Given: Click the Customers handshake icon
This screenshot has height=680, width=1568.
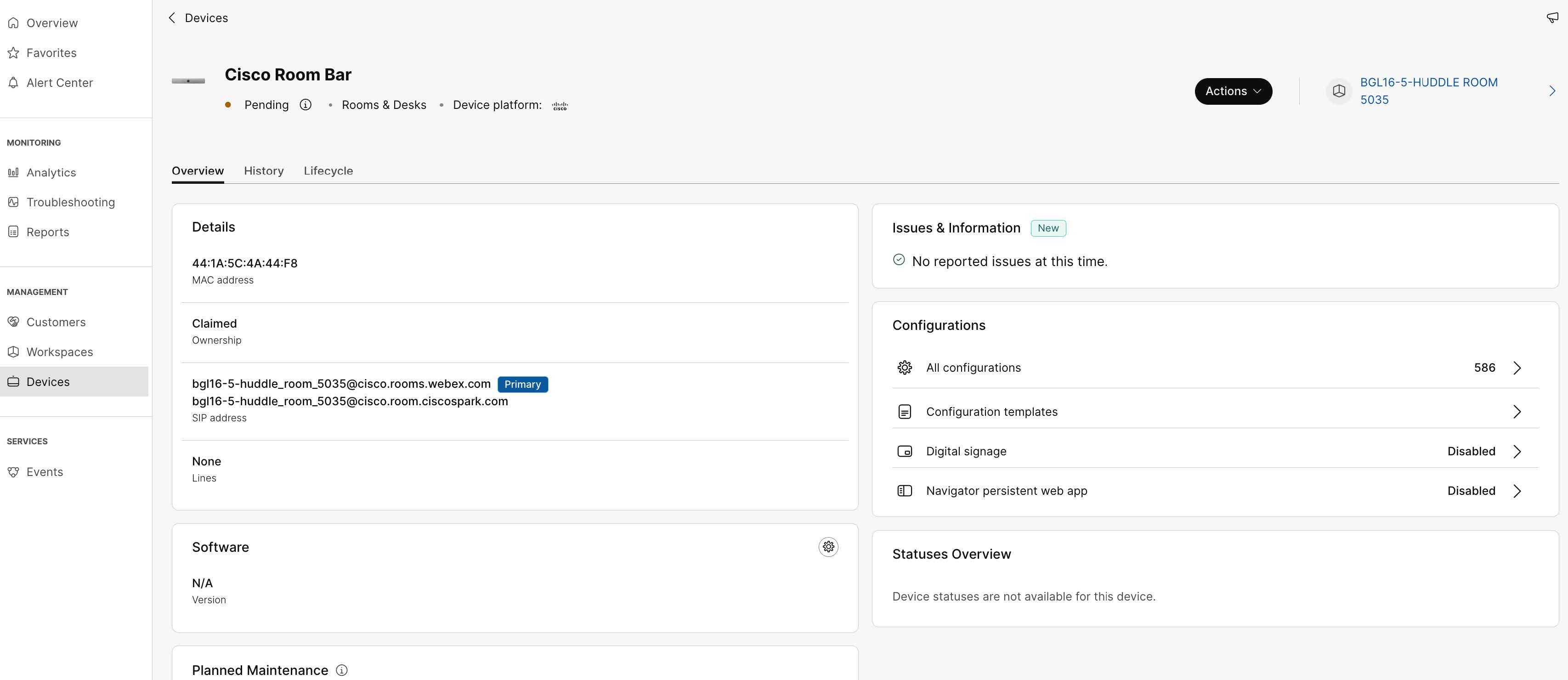Looking at the screenshot, I should 13,322.
